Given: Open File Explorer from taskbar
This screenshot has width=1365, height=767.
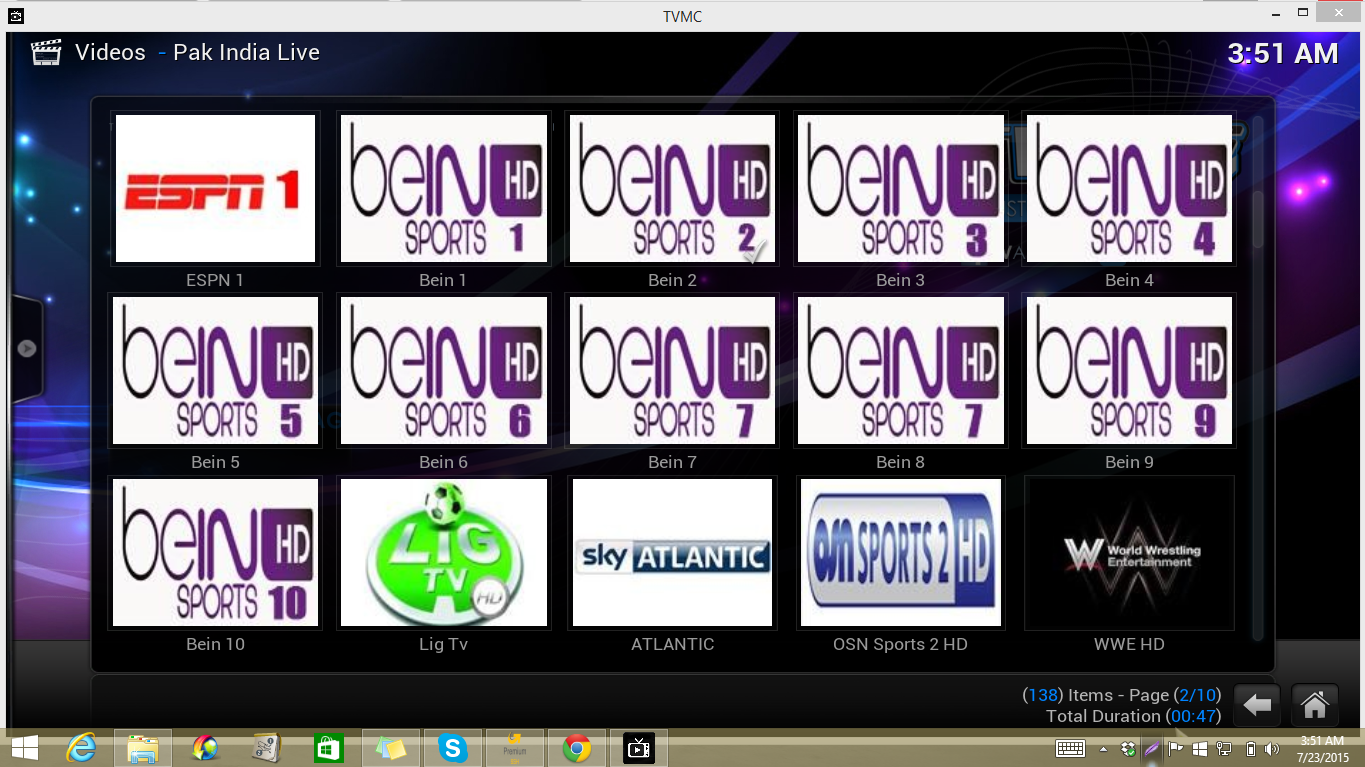Looking at the screenshot, I should click(143, 748).
